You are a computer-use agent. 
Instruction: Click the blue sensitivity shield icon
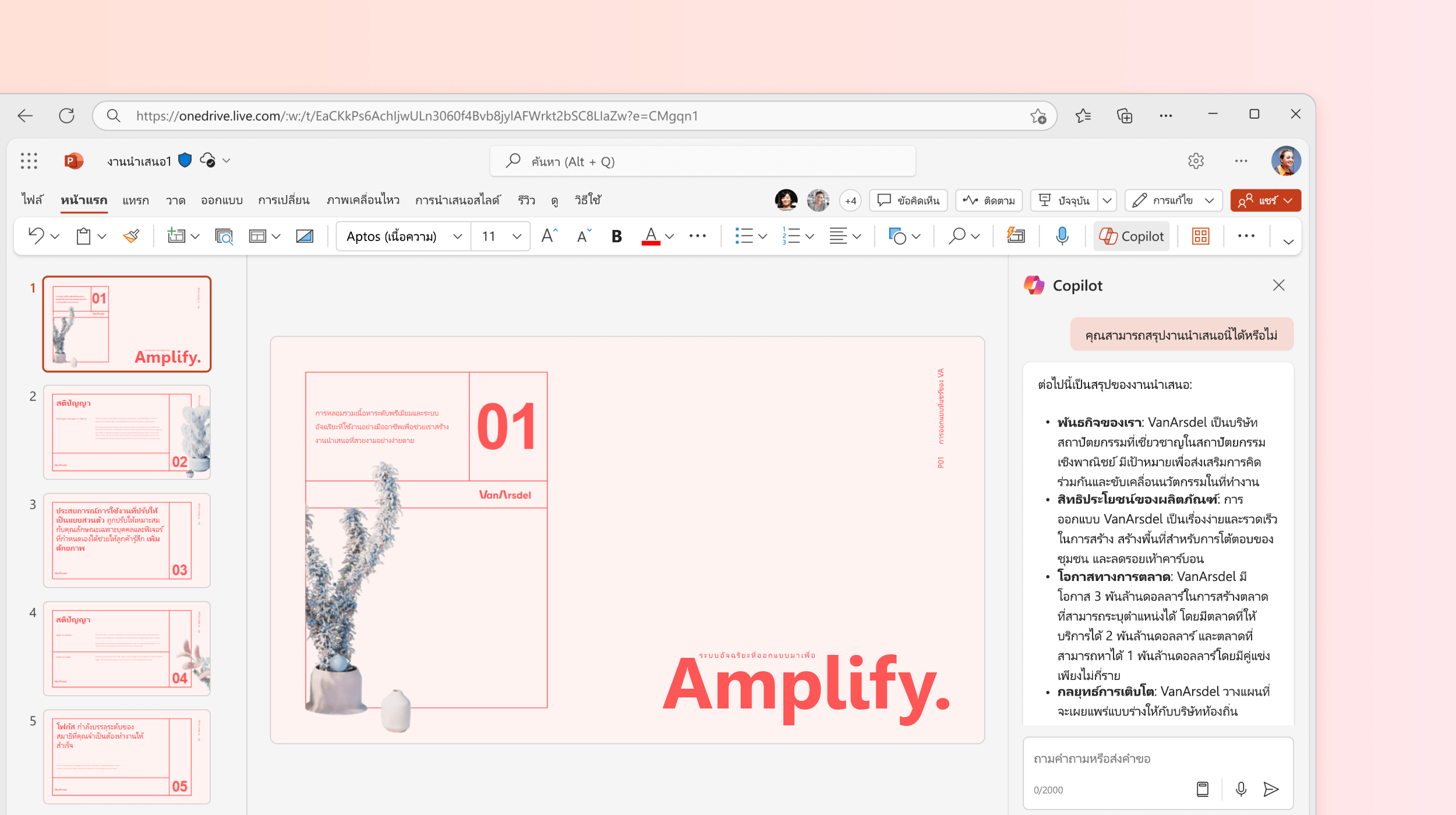tap(185, 160)
